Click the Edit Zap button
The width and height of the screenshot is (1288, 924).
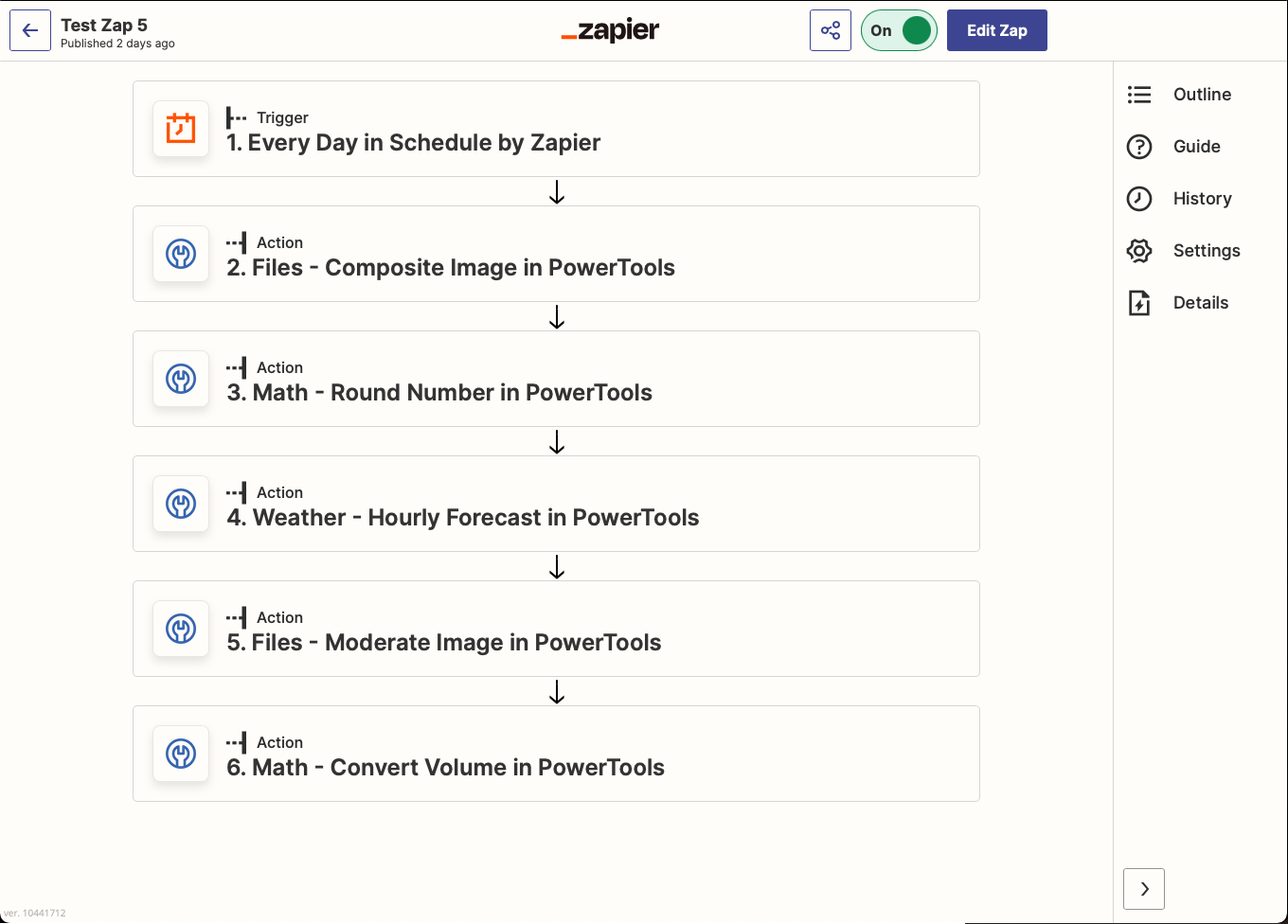(996, 29)
